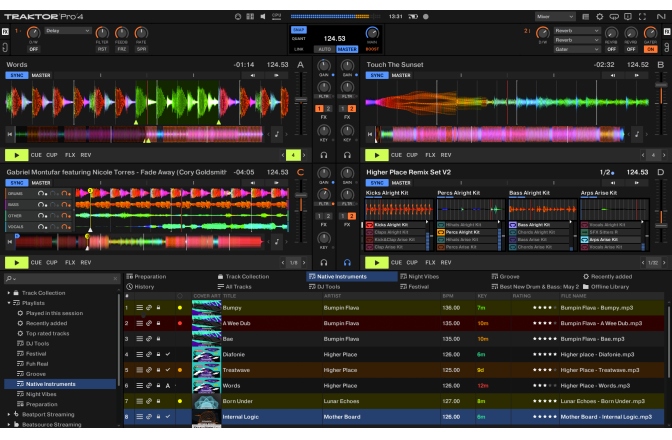Viewport: 672px width, 440px height.
Task: Click CUE button on Deck B
Action: (396, 155)
